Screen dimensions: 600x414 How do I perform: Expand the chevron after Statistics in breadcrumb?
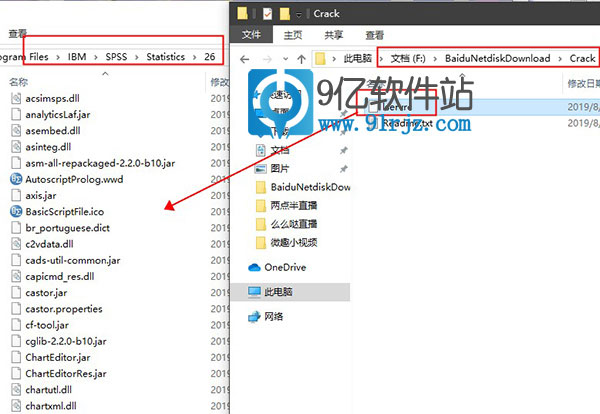[194, 58]
